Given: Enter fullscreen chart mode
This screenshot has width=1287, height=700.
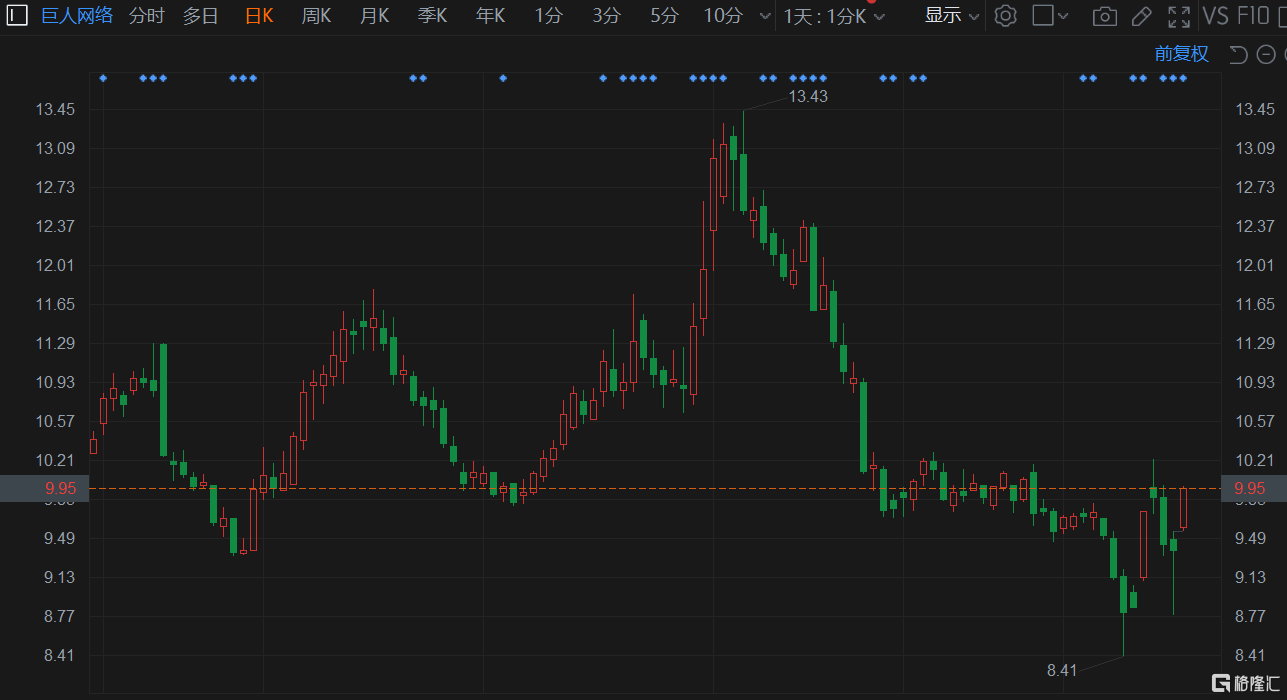Looking at the screenshot, I should pos(1179,16).
